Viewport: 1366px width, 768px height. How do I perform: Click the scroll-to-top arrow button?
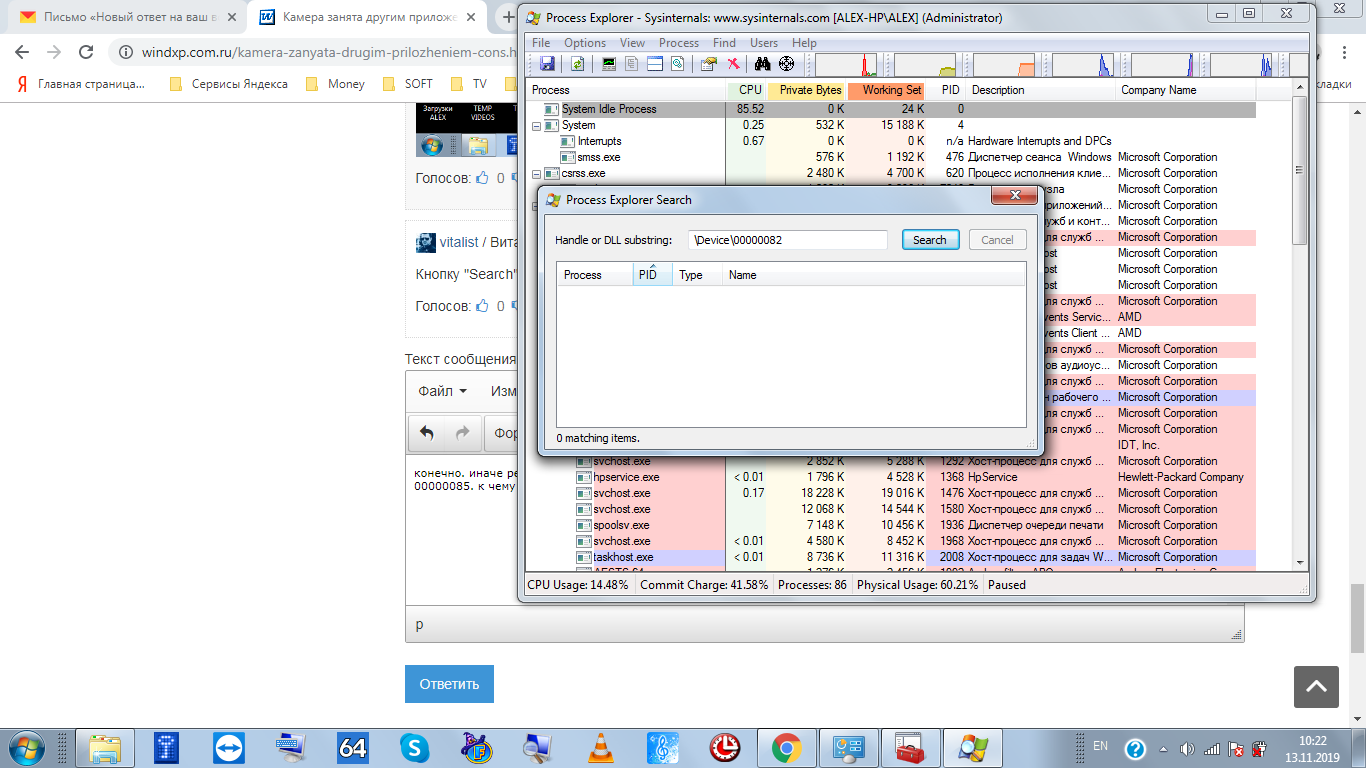point(1316,687)
